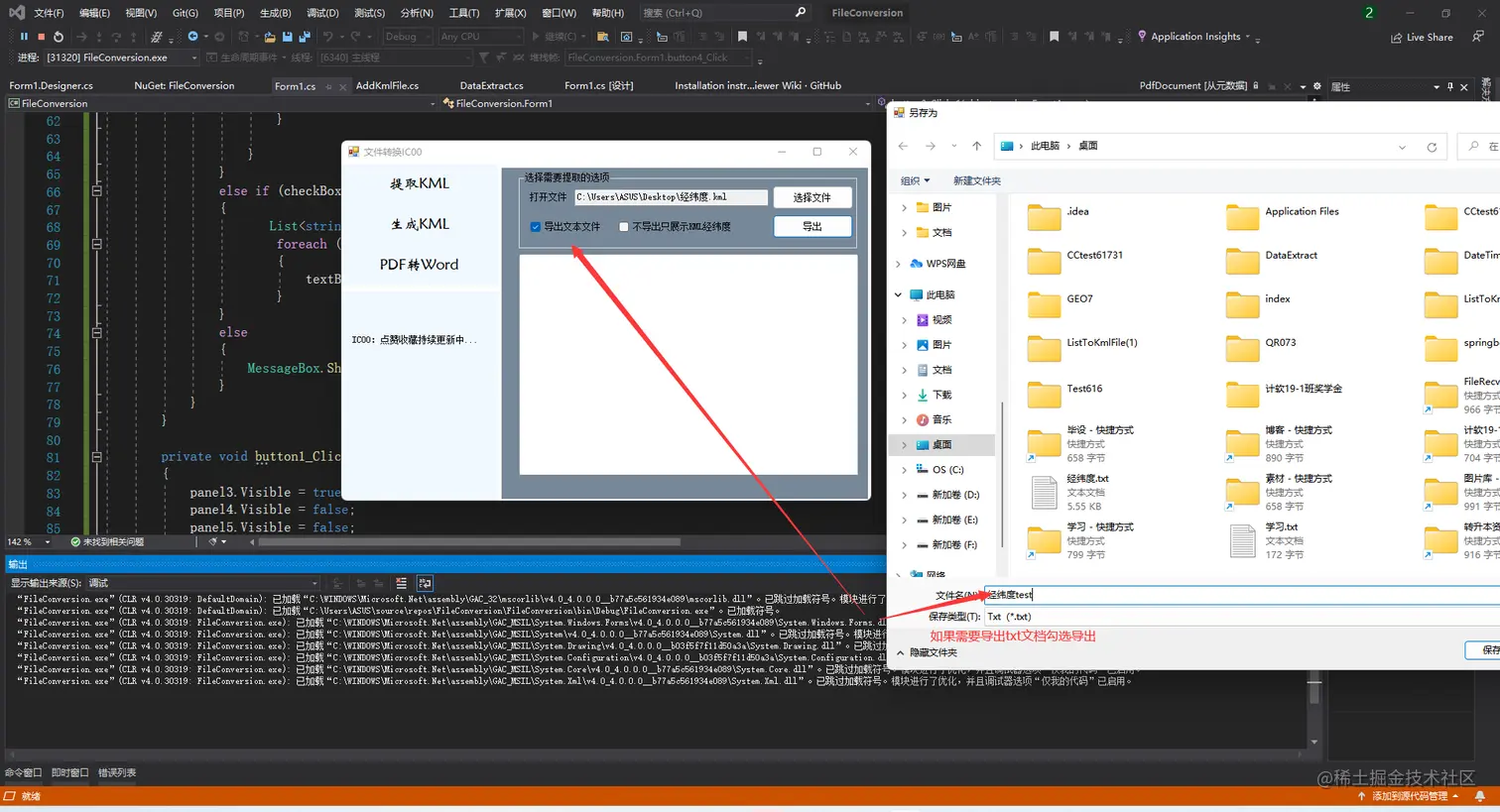The image size is (1500, 812).
Task: Click the 文件名 input field
Action: pyautogui.click(x=1240, y=595)
